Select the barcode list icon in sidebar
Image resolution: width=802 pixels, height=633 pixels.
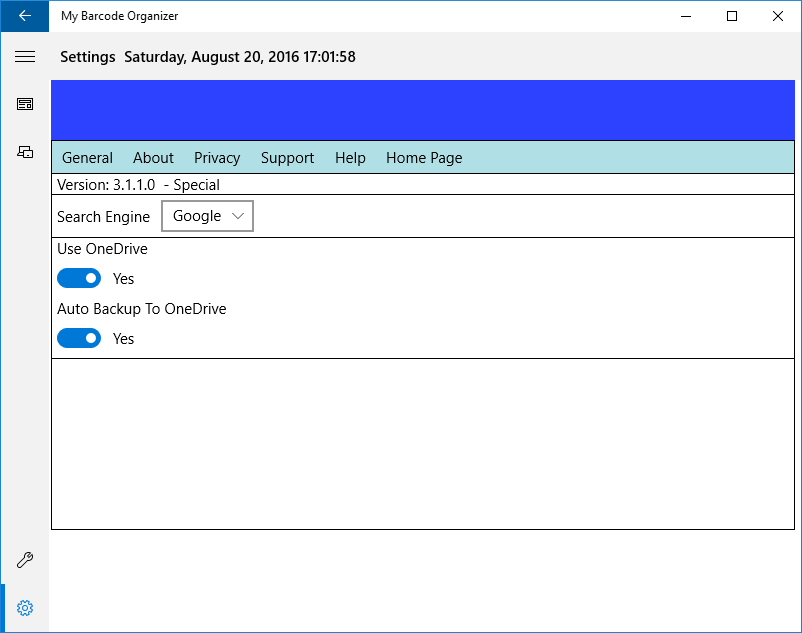(25, 103)
